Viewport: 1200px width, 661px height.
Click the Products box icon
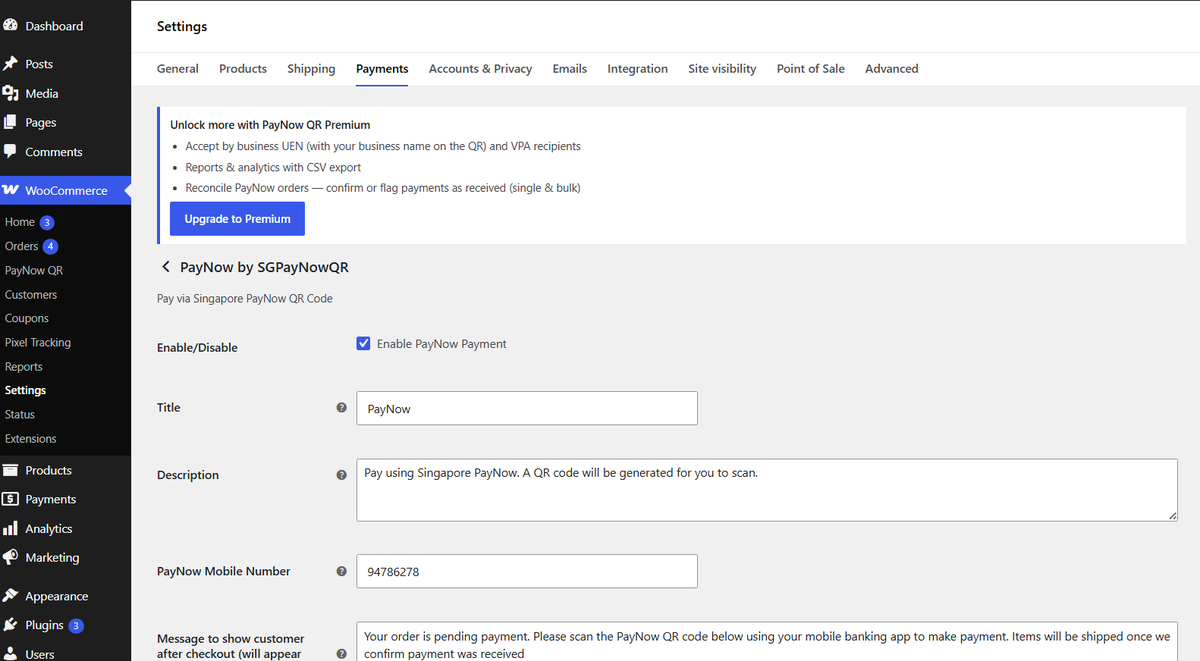[10, 470]
